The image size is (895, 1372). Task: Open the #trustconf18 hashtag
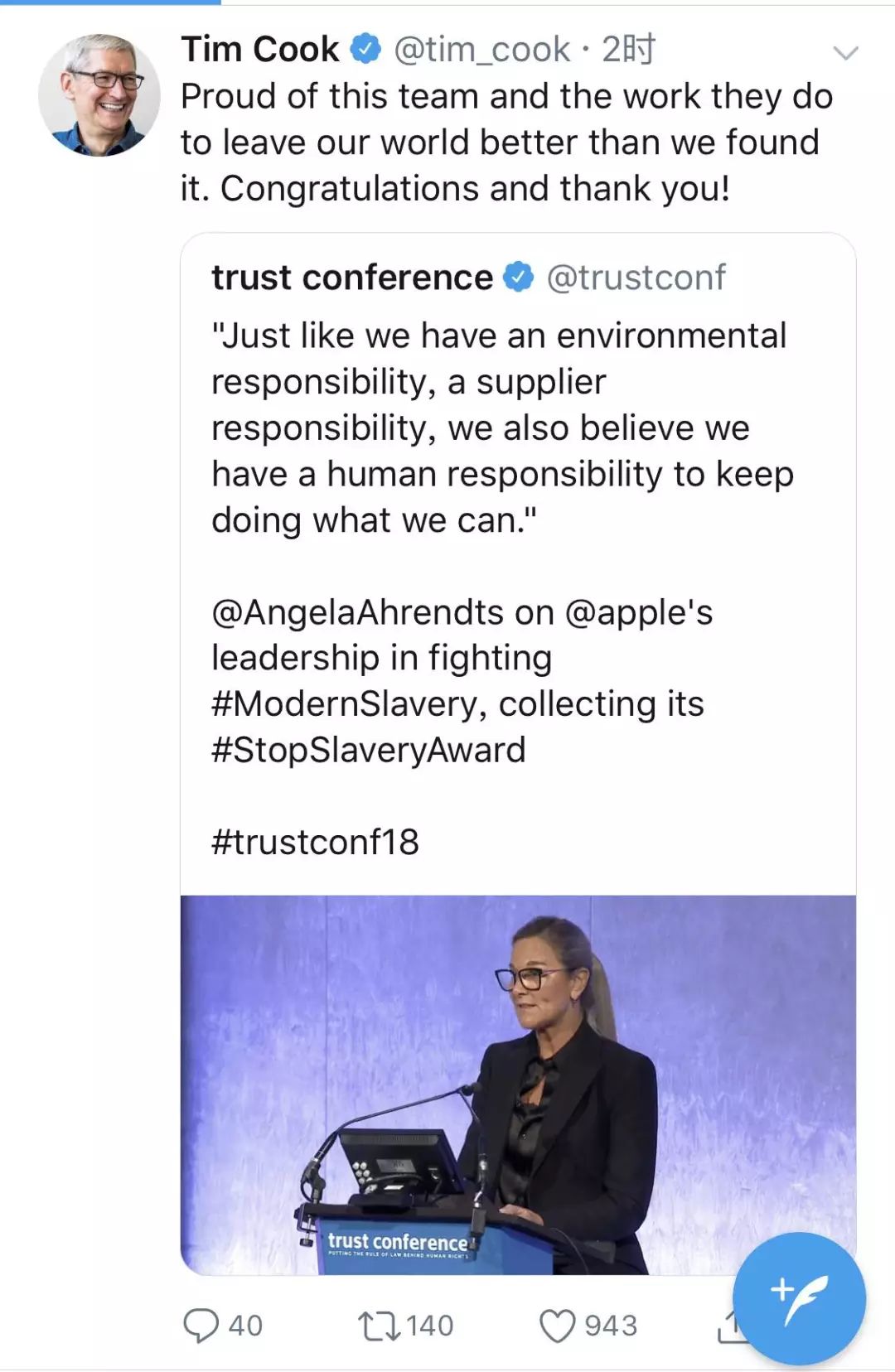[x=316, y=842]
